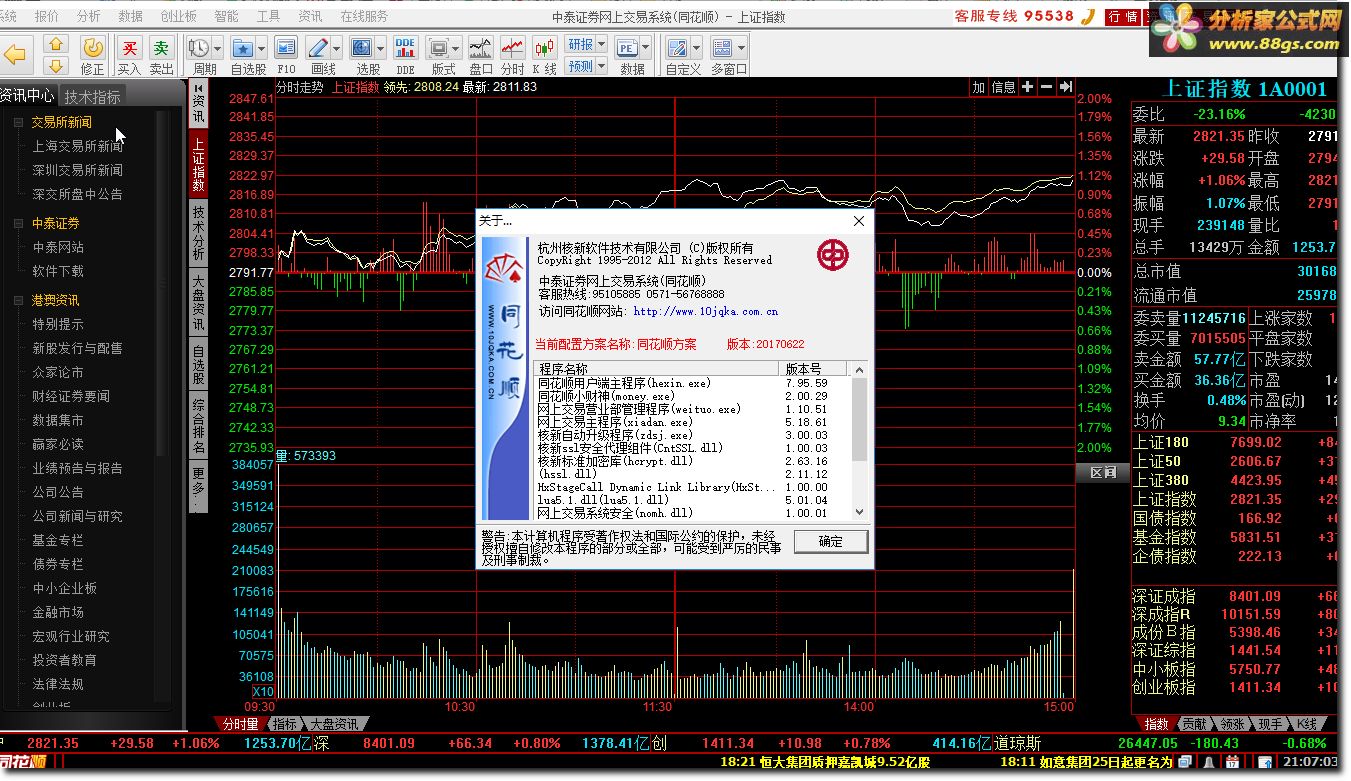Close the 关于 About dialog

pyautogui.click(x=858, y=221)
